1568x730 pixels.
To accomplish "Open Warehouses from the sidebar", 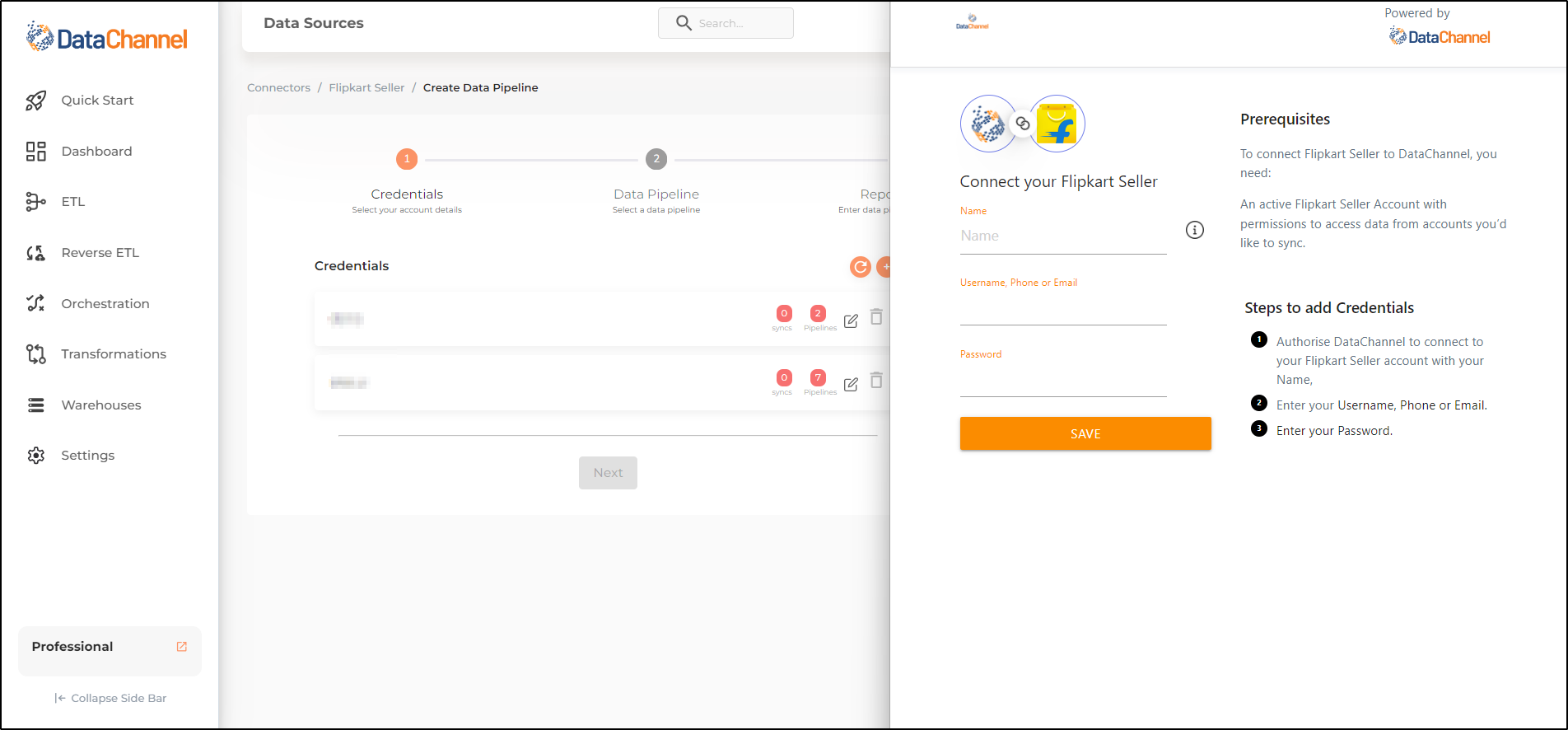I will [x=101, y=405].
